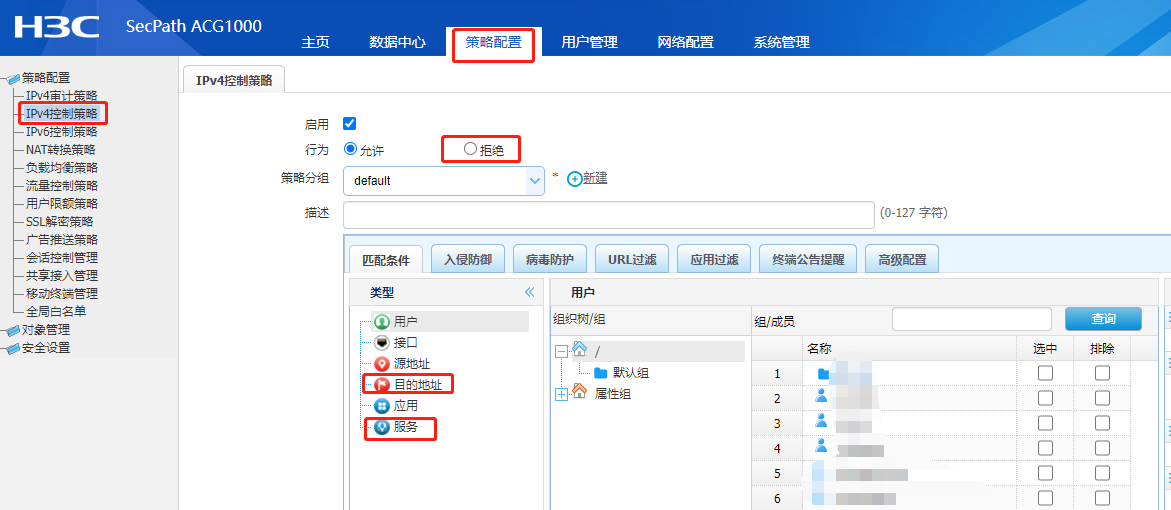Click the 安全设置 tree icon

[13, 348]
